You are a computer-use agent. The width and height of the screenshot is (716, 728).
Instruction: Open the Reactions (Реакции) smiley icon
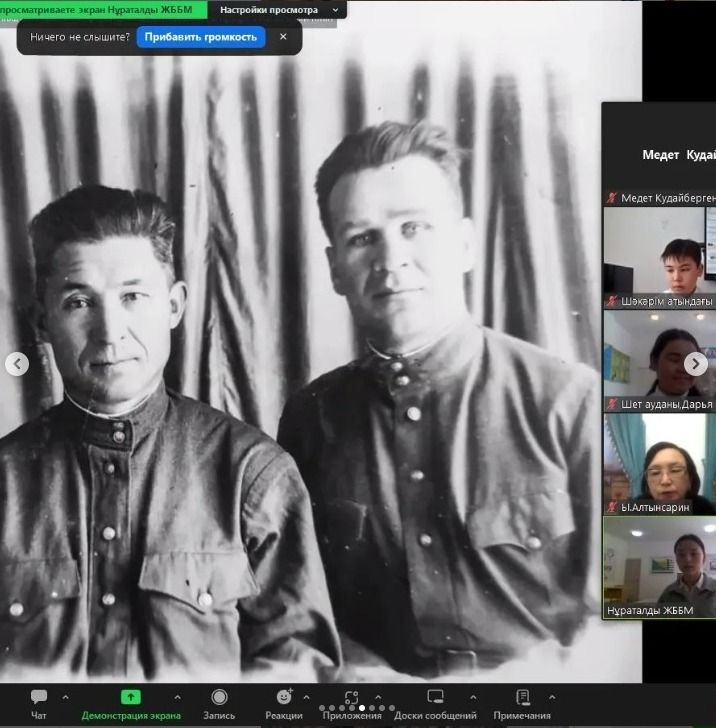(284, 697)
